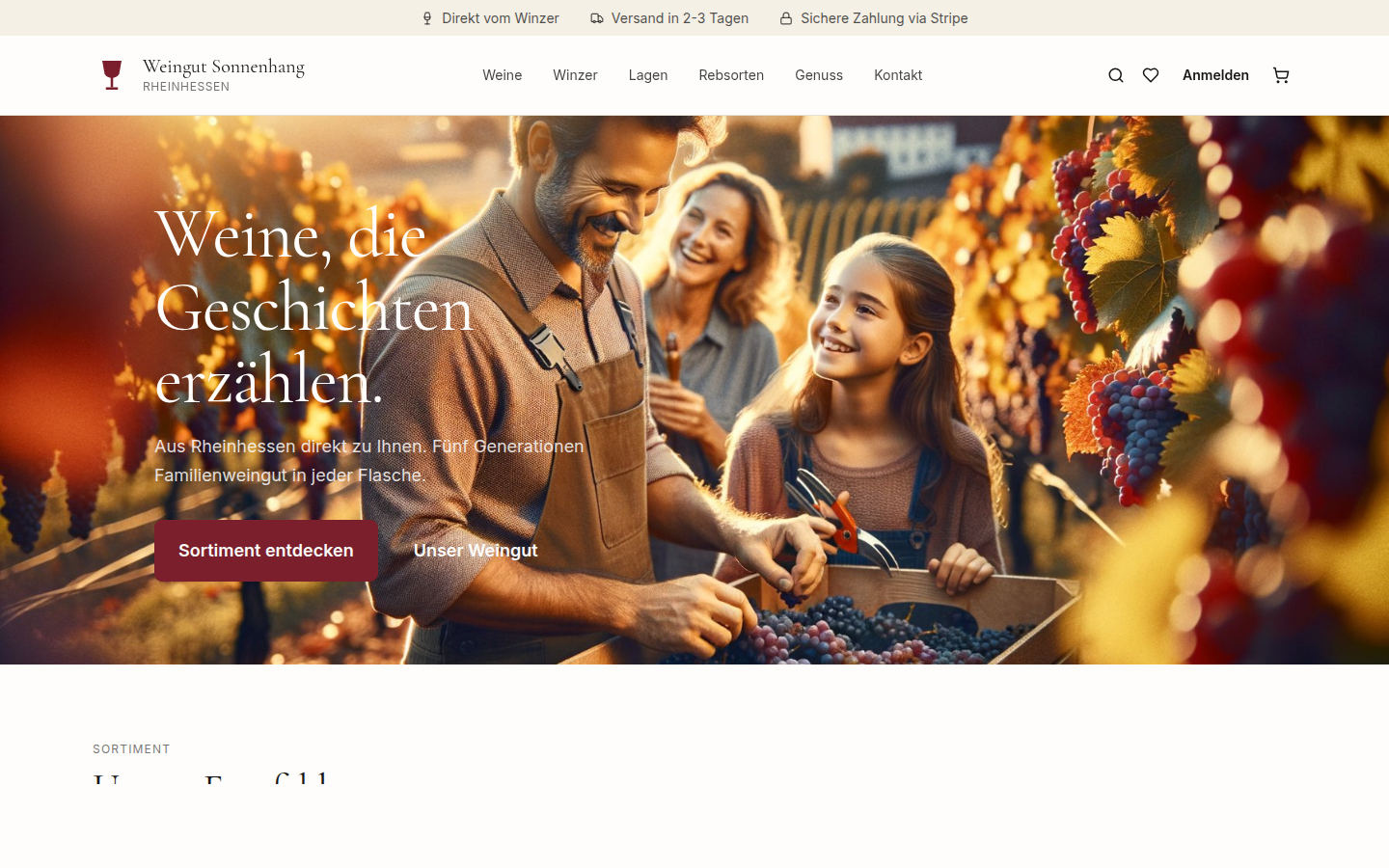Click the truck shipping icon

coord(597,18)
